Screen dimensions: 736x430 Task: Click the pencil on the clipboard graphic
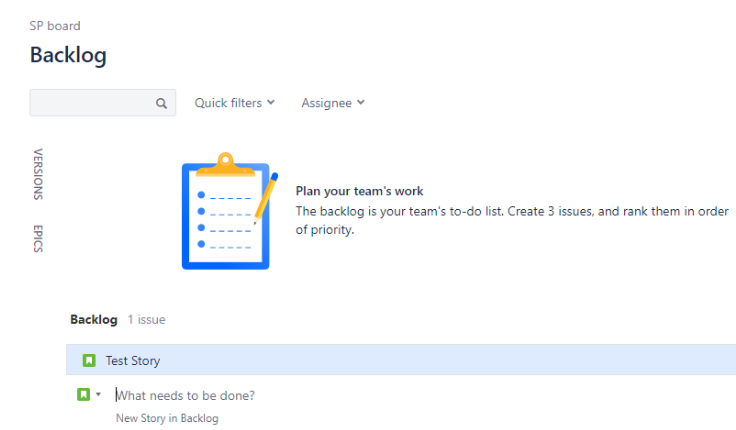pos(266,198)
